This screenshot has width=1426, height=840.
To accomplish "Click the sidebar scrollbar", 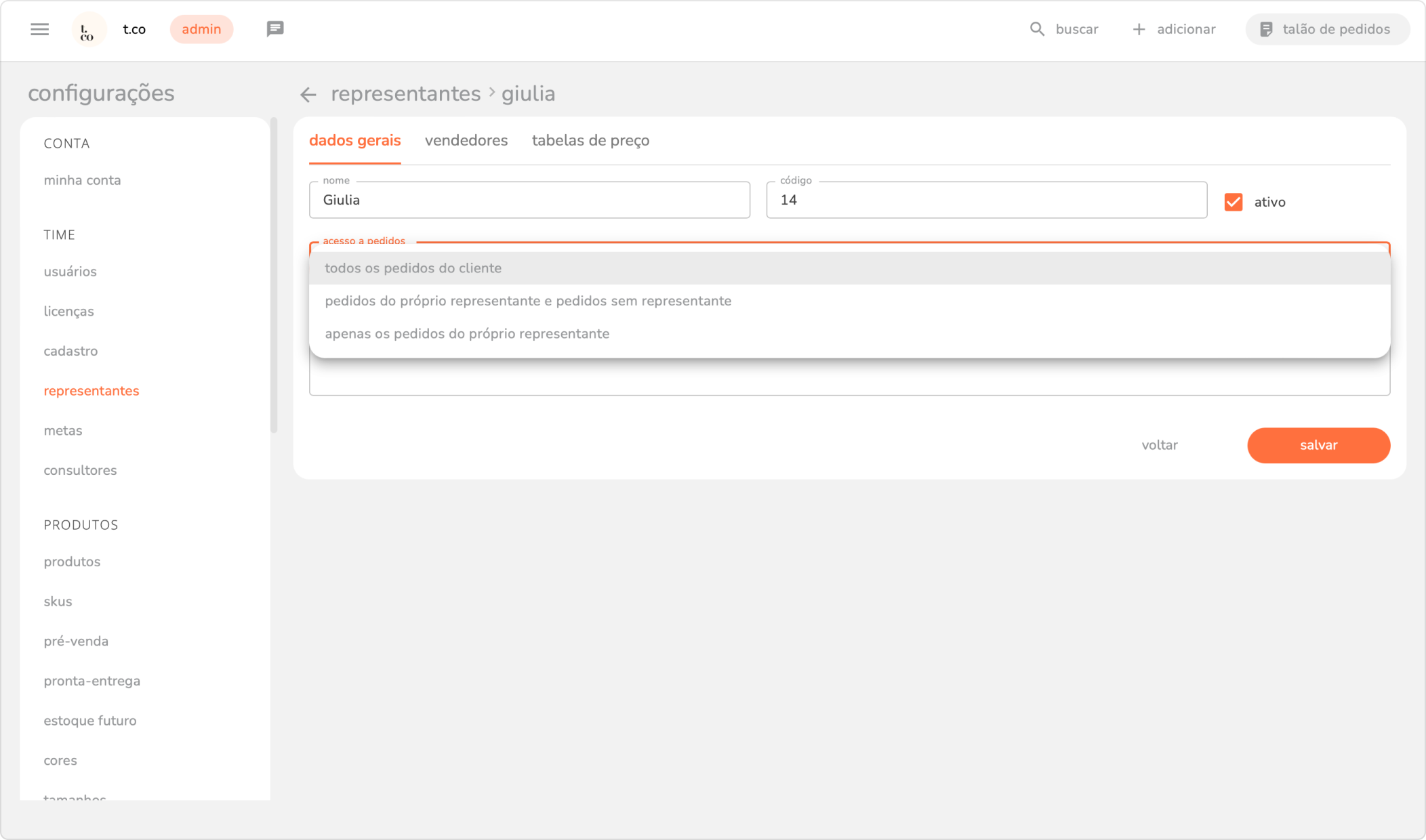I will [274, 275].
